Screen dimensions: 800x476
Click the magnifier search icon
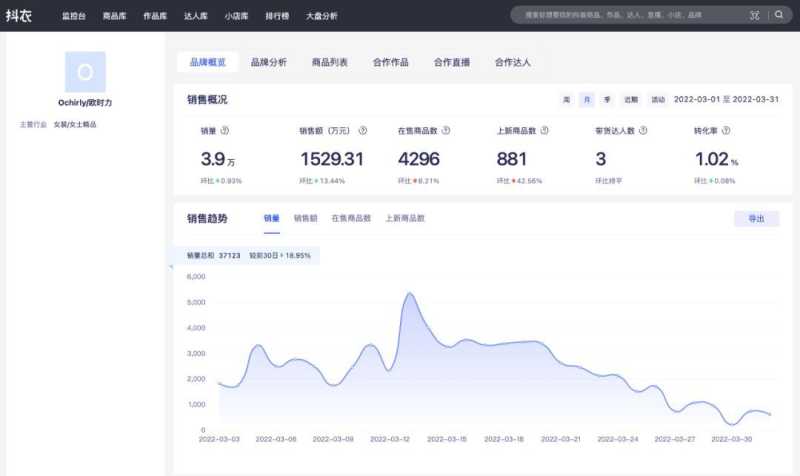779,15
